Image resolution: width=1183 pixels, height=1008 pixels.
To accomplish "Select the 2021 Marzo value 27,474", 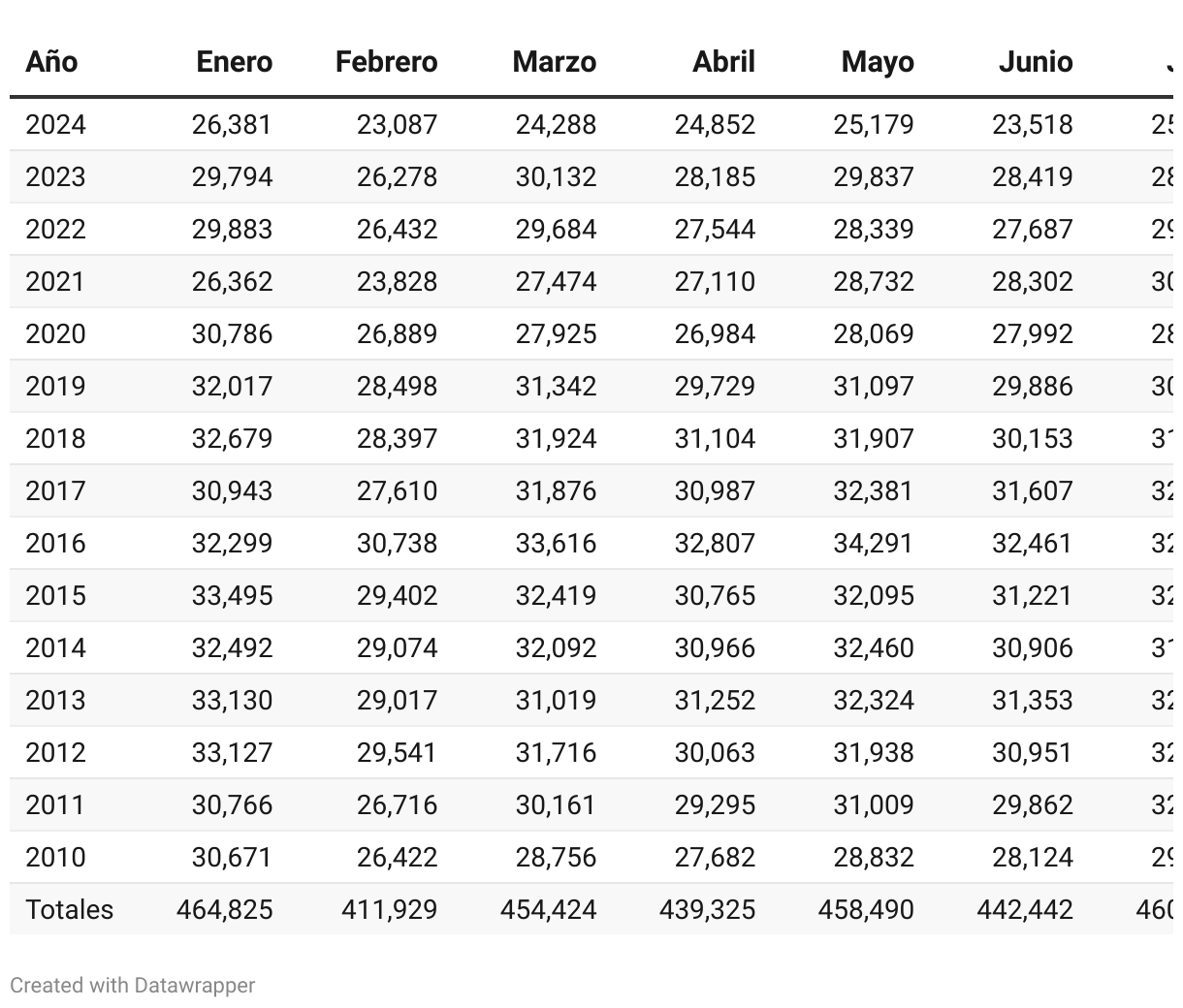I will click(x=556, y=282).
